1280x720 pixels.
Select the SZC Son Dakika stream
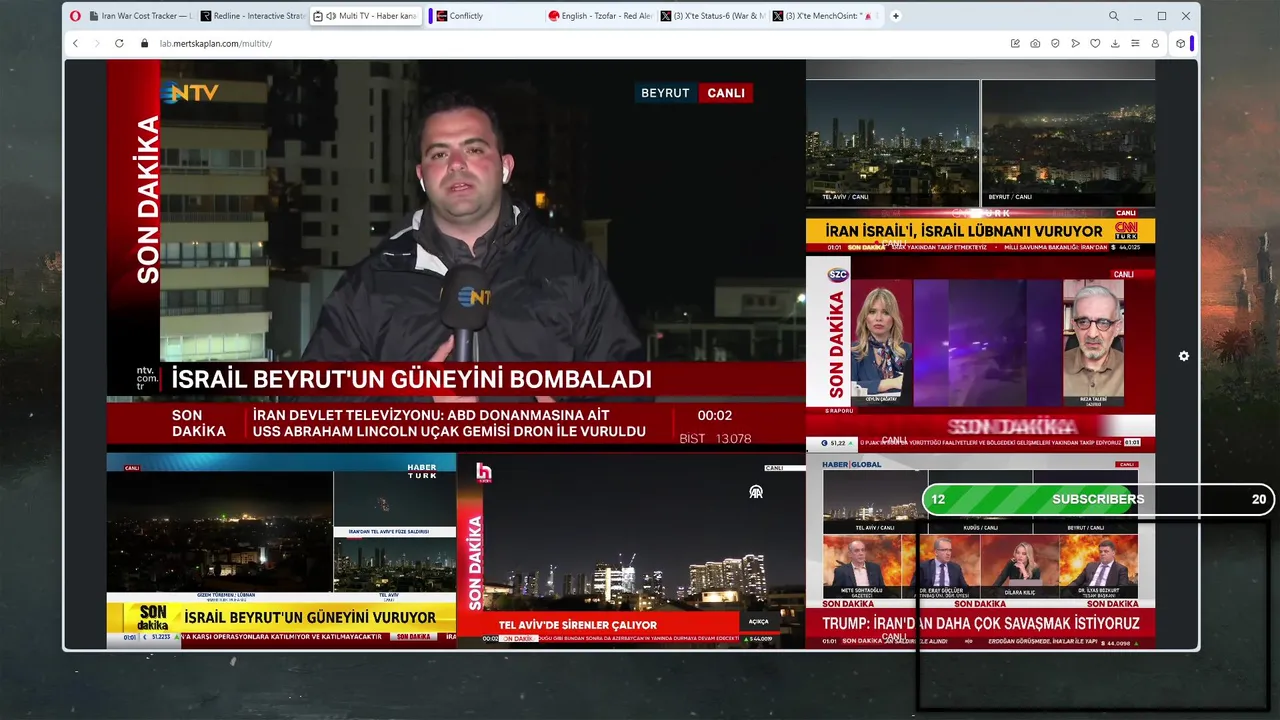(x=980, y=353)
